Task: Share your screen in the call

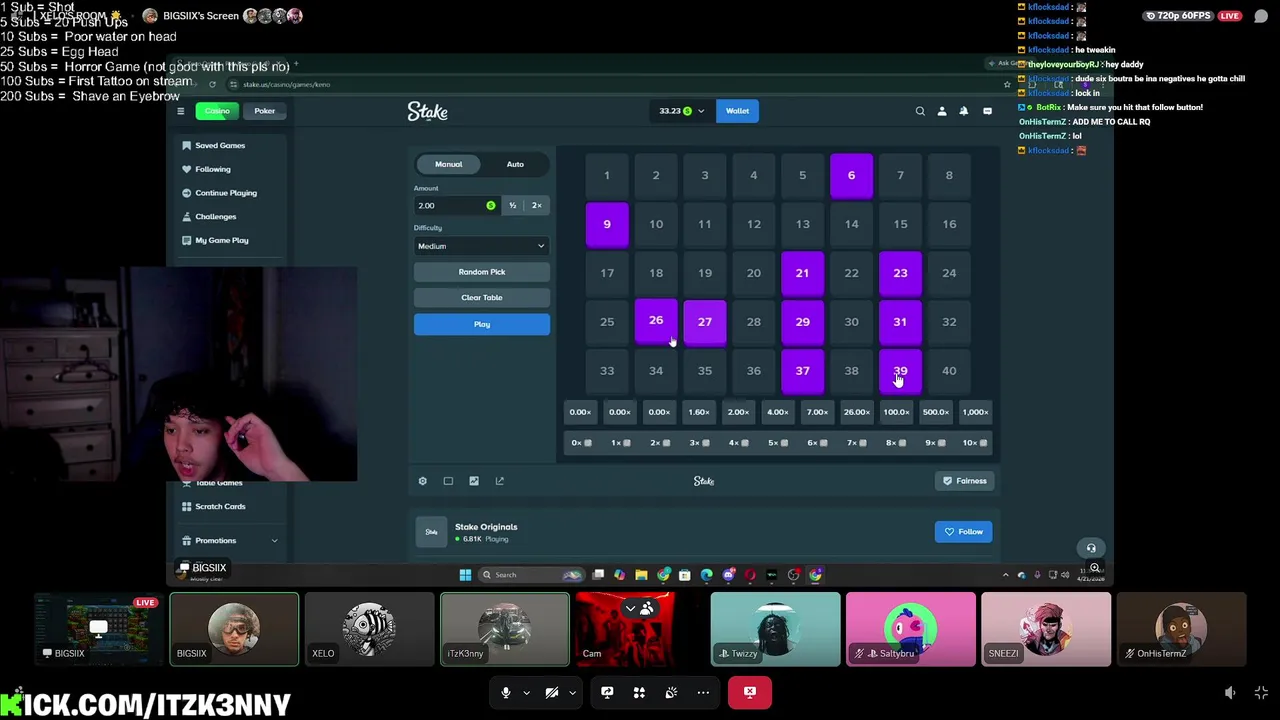Action: click(x=607, y=692)
